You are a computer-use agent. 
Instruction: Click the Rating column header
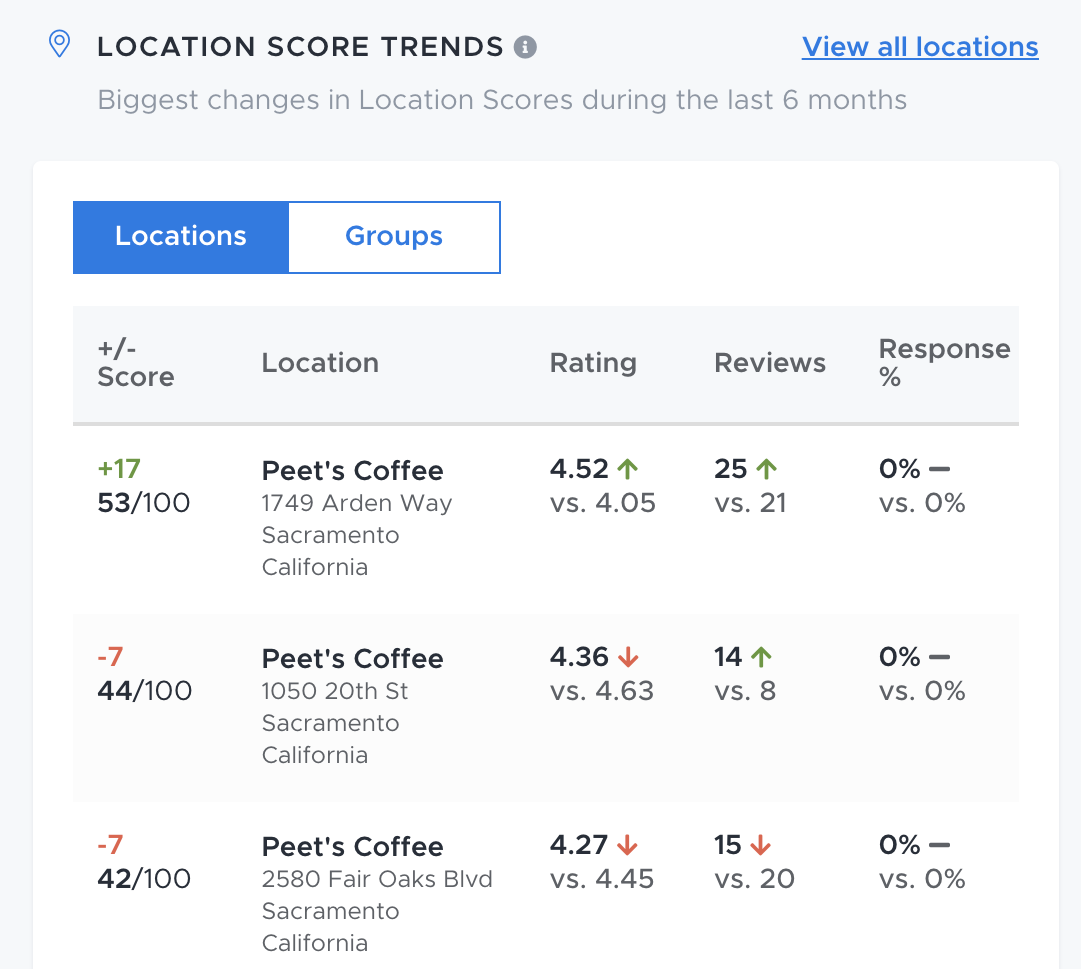[x=593, y=363]
